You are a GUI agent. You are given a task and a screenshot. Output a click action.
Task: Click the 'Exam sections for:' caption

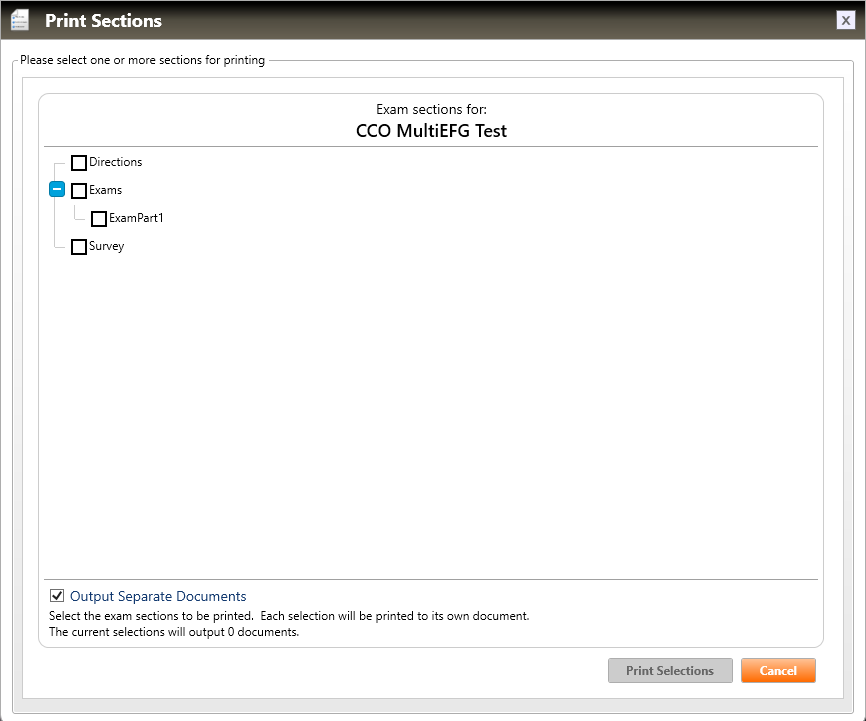pos(431,109)
